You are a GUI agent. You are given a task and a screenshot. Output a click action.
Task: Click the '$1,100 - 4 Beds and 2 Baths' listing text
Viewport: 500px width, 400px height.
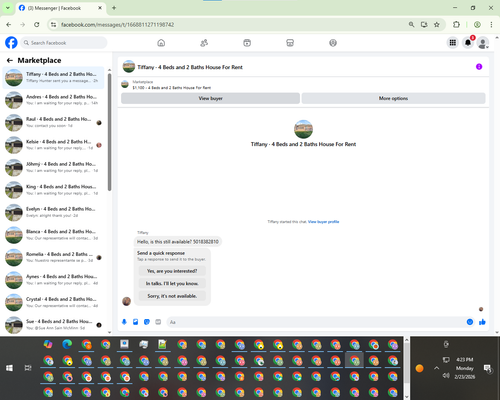coord(172,88)
